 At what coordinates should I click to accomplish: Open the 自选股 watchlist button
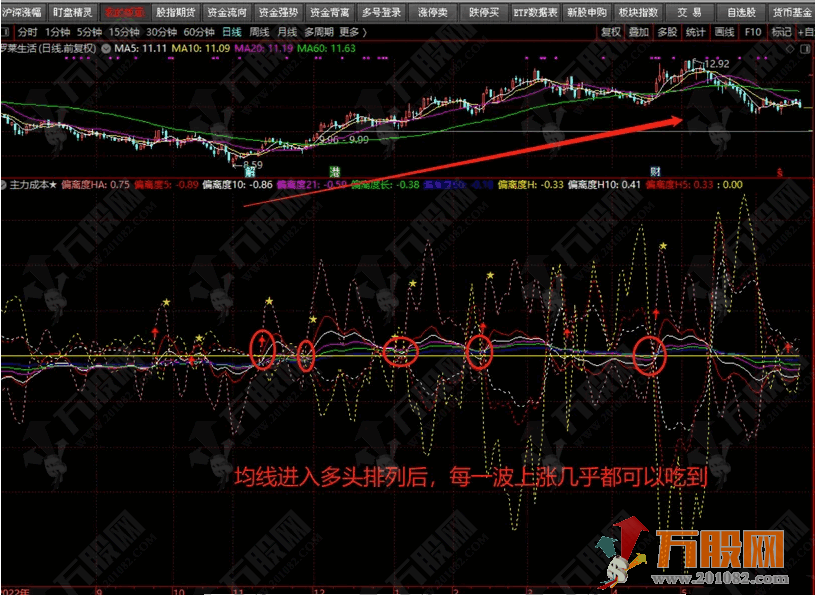pos(741,12)
